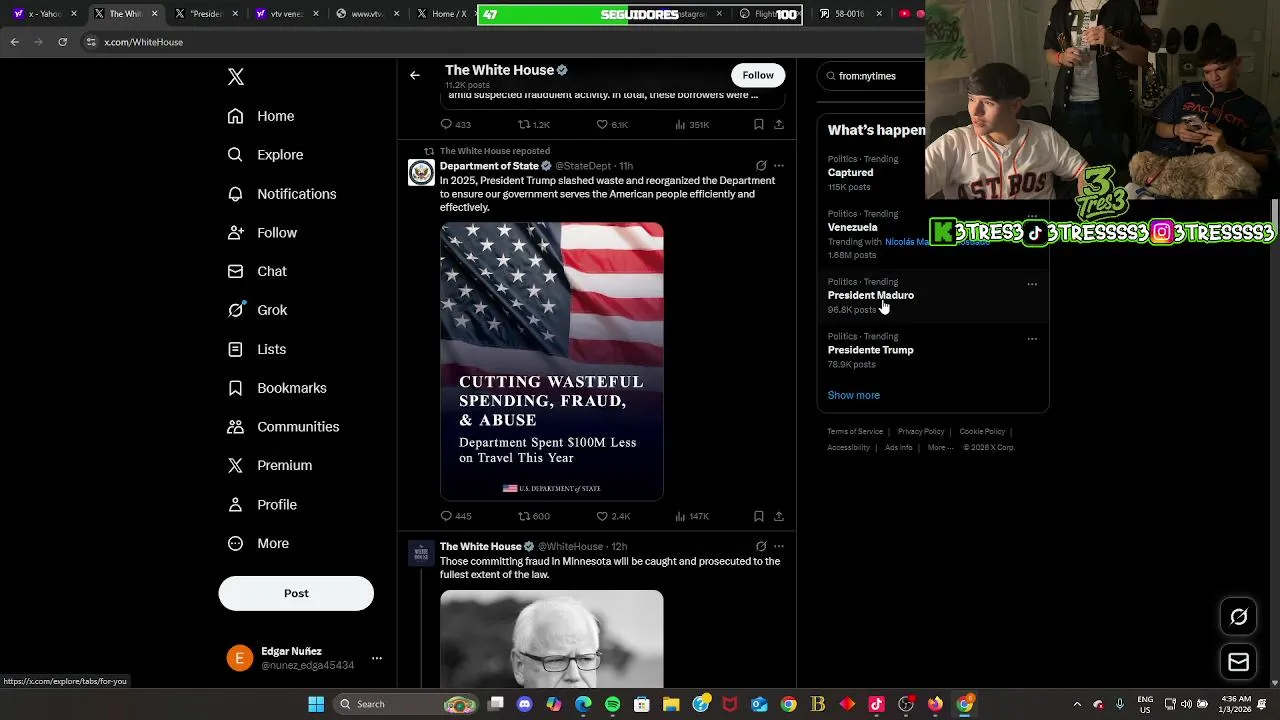Open options for President Maduro trend
Screen dimensions: 1280x720
point(1032,284)
